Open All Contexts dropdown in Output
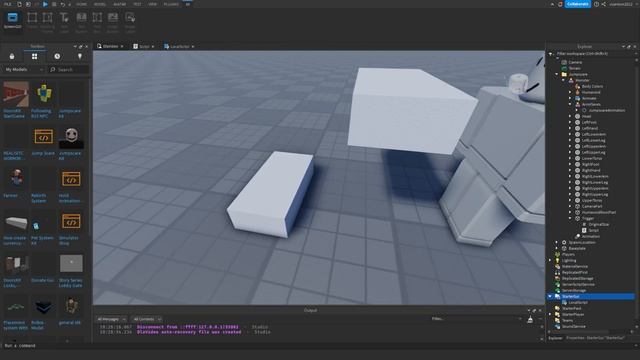640x360 pixels. pyautogui.click(x=147, y=319)
